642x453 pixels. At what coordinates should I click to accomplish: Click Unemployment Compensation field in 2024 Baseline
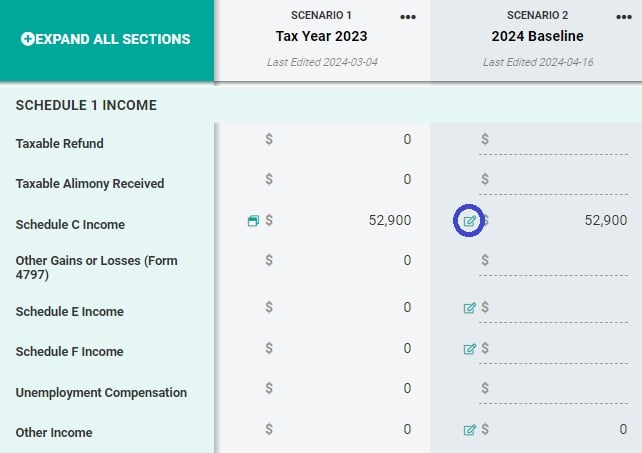[x=558, y=389]
